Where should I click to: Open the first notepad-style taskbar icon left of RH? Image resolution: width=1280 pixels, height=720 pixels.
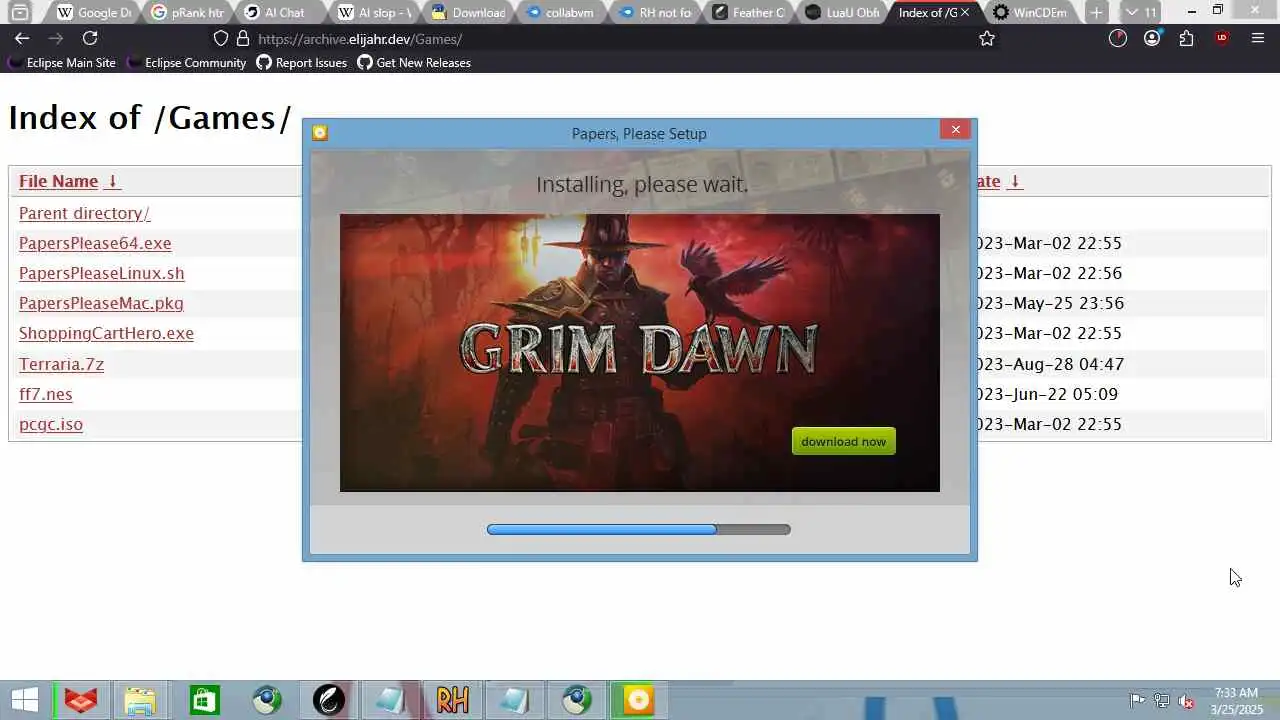[x=390, y=700]
